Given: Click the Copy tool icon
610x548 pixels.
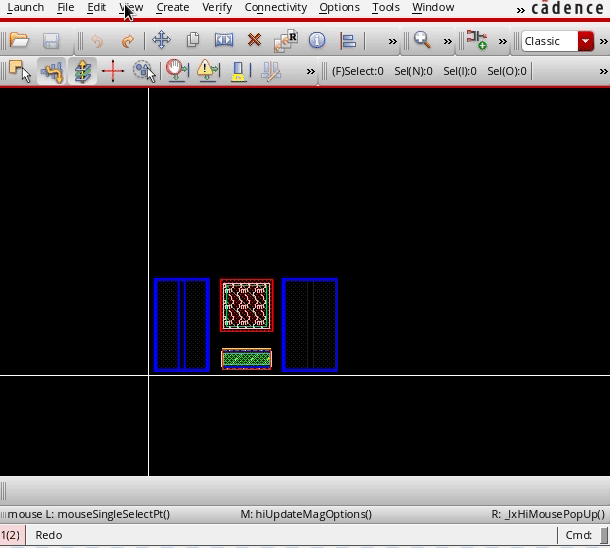Looking at the screenshot, I should click(x=193, y=41).
